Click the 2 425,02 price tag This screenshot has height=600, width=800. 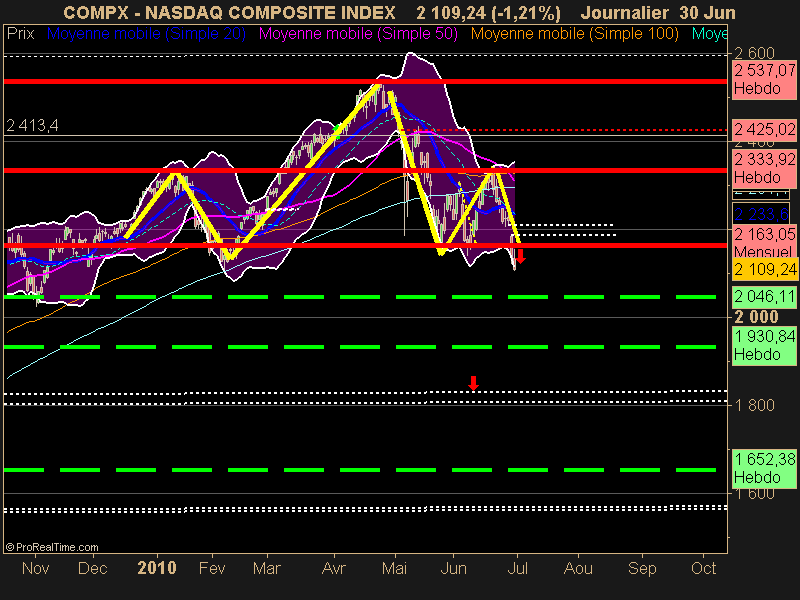pyautogui.click(x=764, y=129)
